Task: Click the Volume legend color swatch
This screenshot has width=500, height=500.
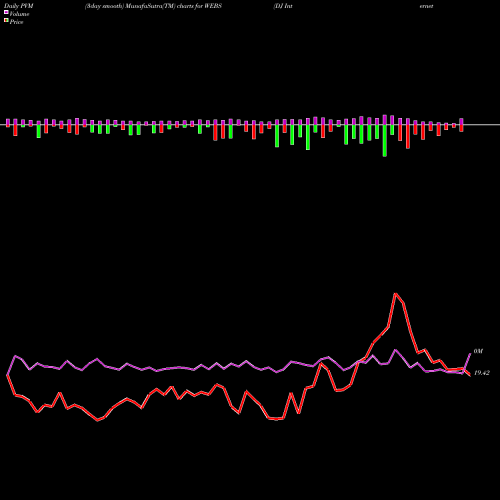Action: (x=6, y=13)
